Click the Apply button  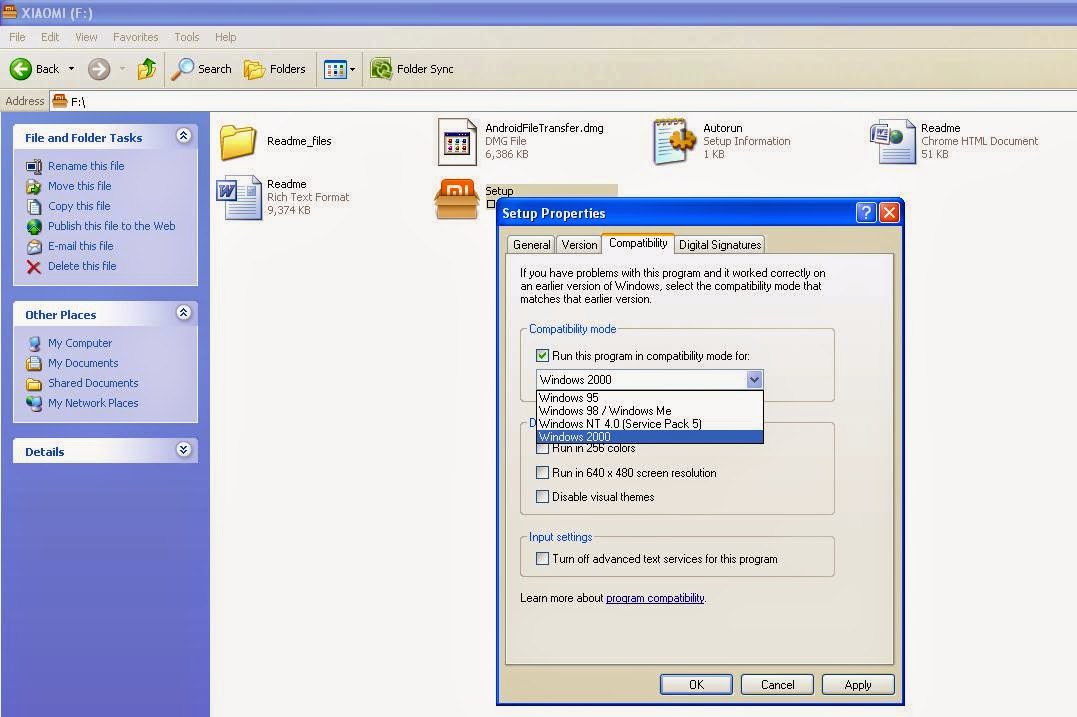[x=858, y=685]
